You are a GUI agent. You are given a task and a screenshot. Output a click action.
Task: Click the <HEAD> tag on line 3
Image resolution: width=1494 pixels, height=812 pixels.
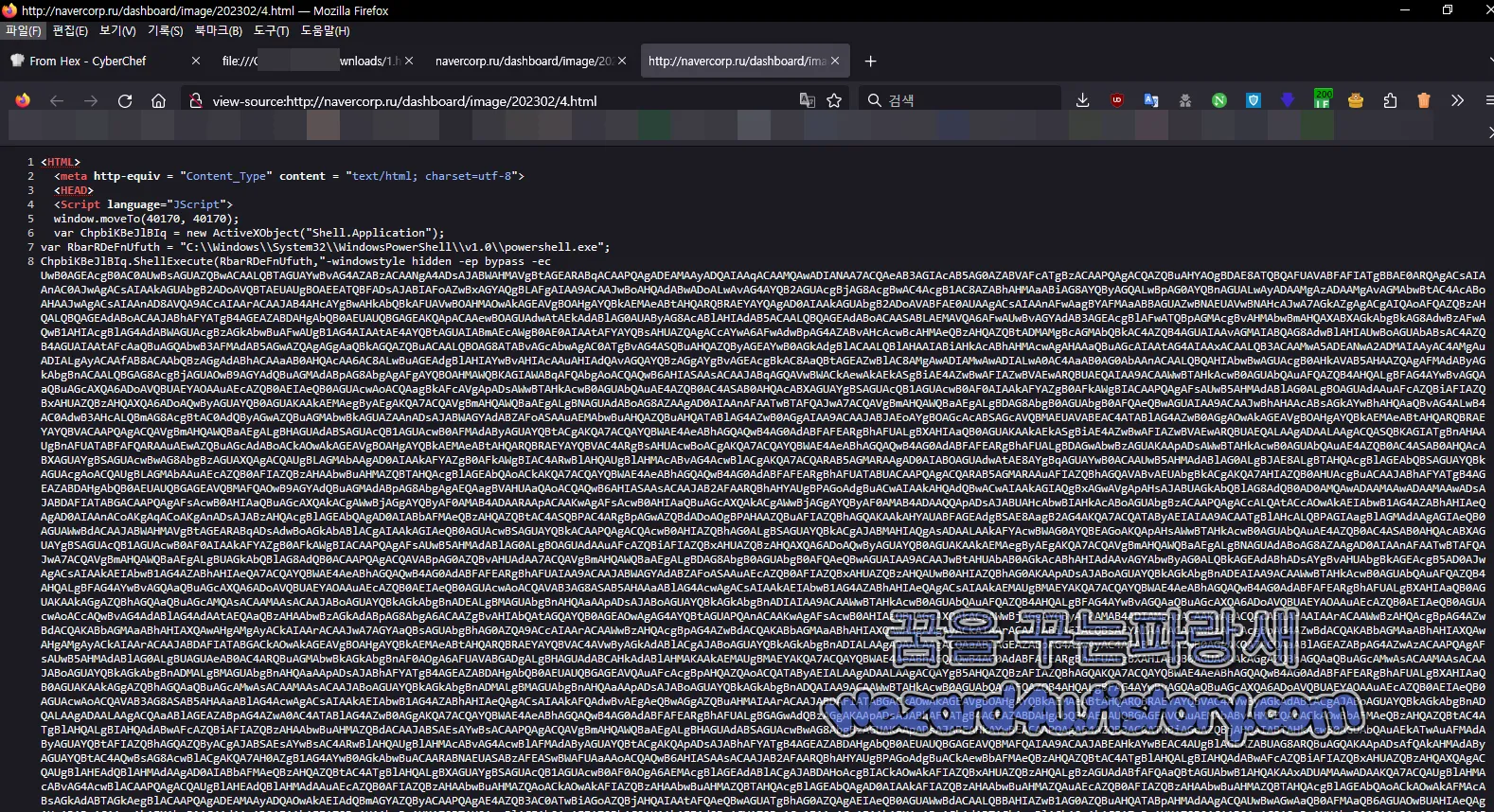pos(74,190)
